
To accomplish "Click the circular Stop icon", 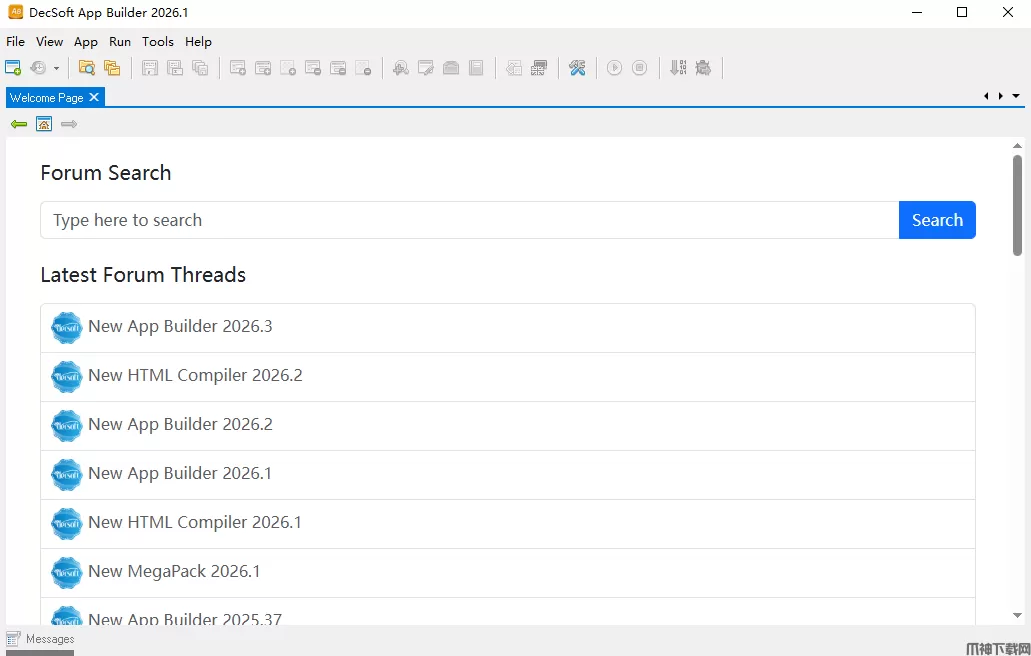I will tap(640, 67).
